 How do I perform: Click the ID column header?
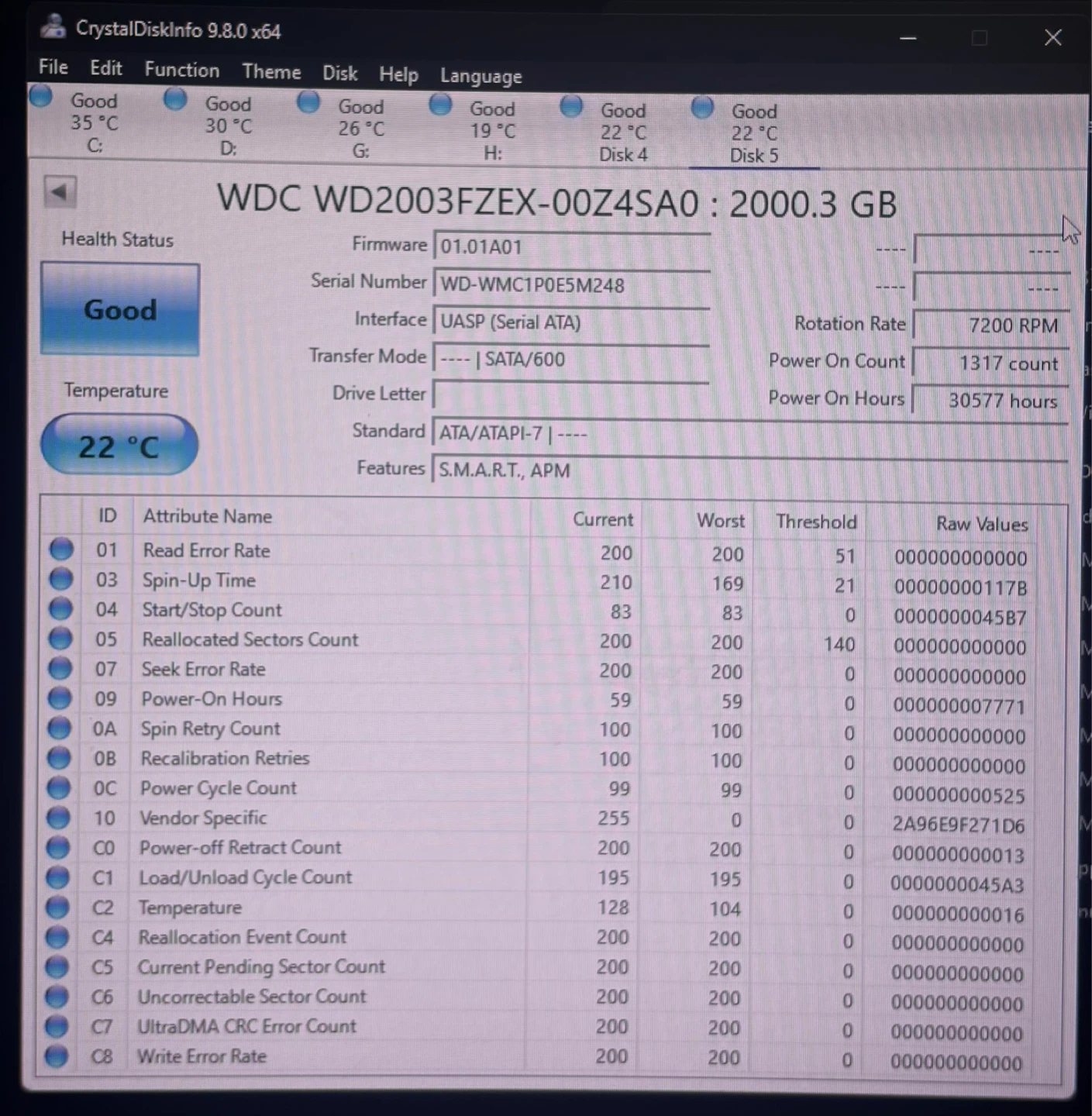coord(107,515)
